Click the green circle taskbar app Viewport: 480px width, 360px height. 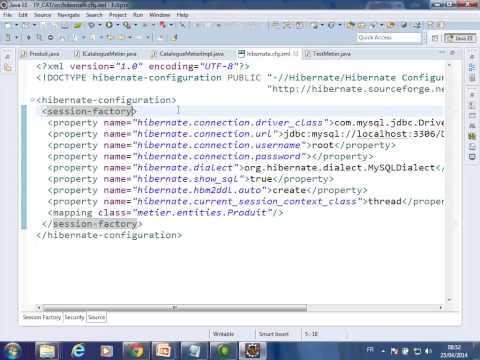pos(224,351)
